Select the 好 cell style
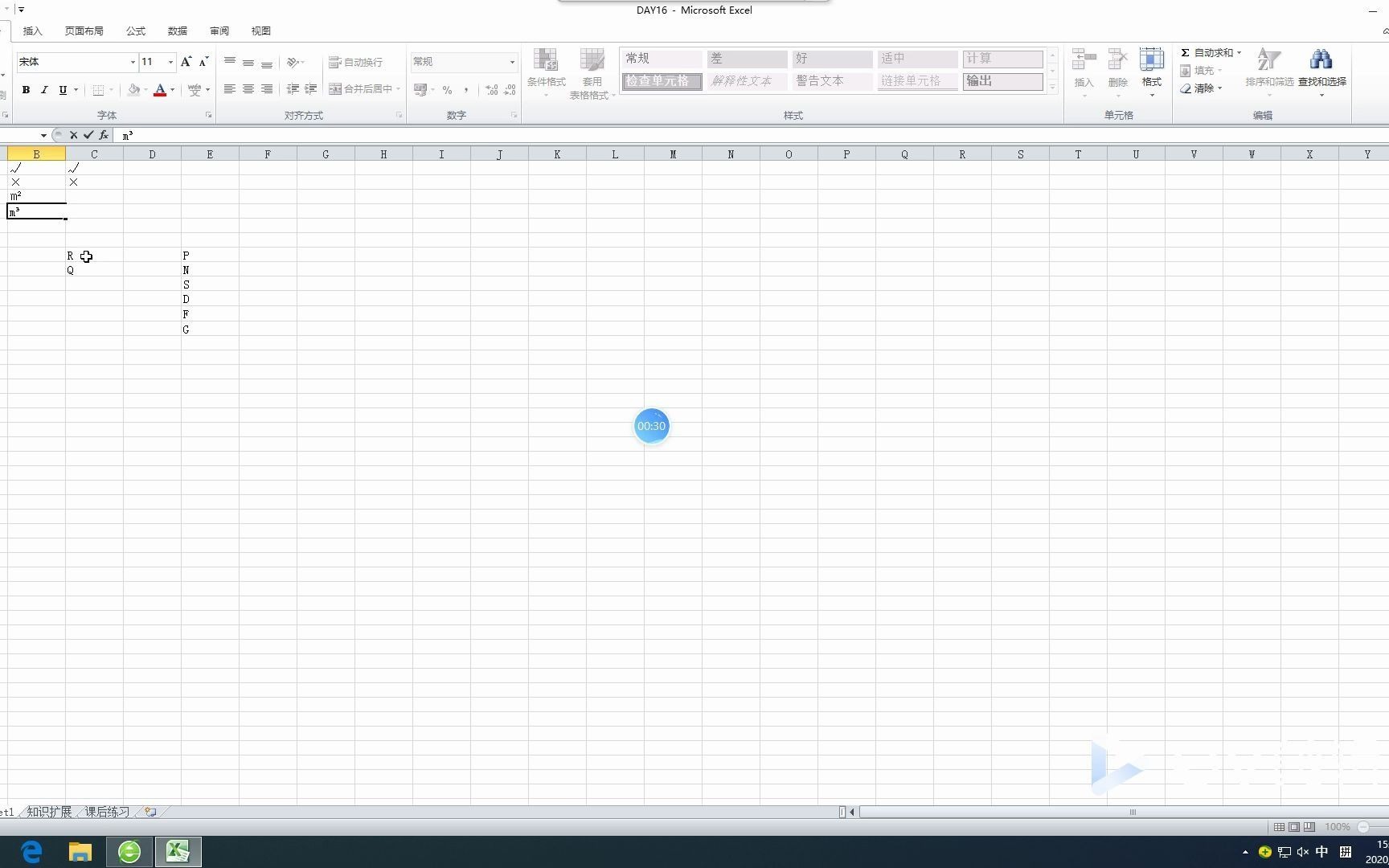This screenshot has height=868, width=1389. coord(832,59)
